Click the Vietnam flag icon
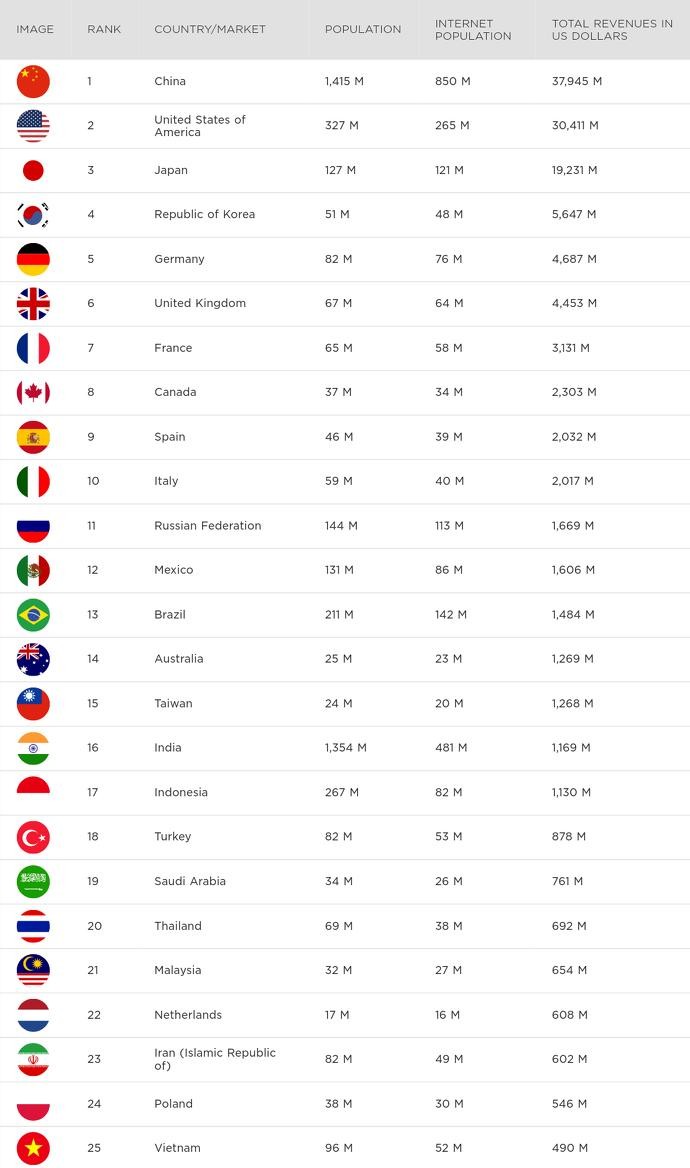 [33, 1148]
